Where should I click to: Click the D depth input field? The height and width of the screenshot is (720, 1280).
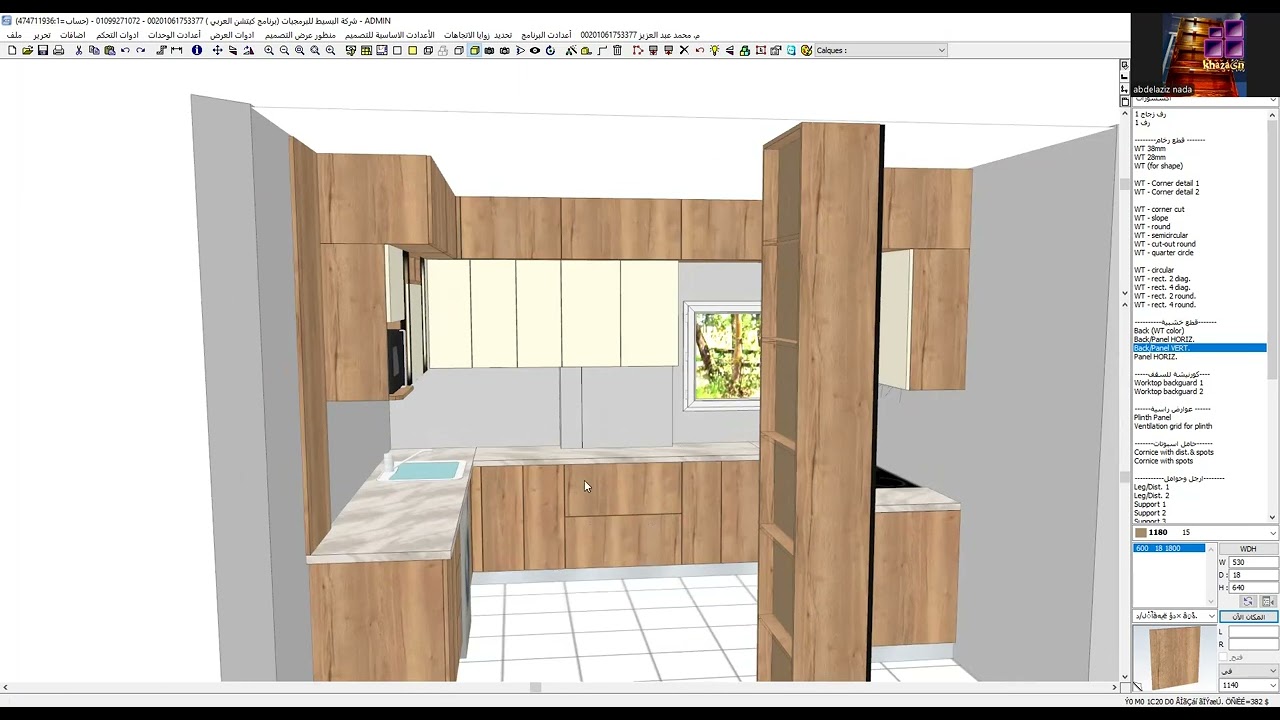[x=1253, y=575]
